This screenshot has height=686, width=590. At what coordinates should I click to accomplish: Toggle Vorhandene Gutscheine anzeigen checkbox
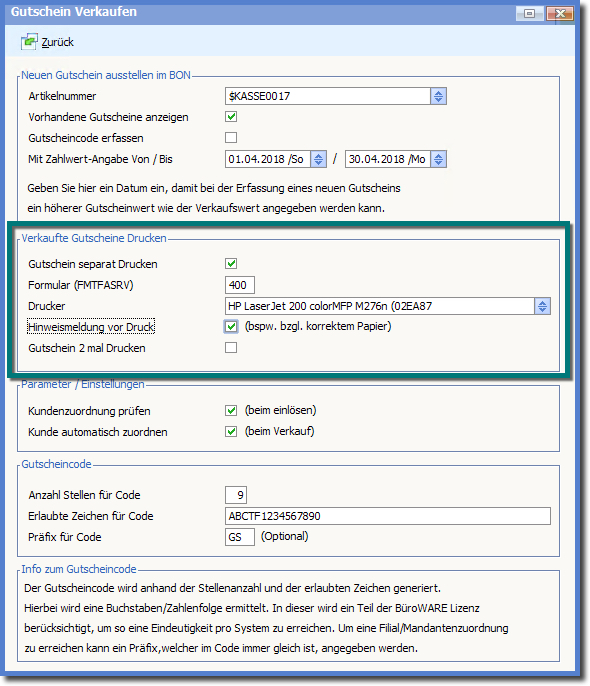pyautogui.click(x=231, y=117)
